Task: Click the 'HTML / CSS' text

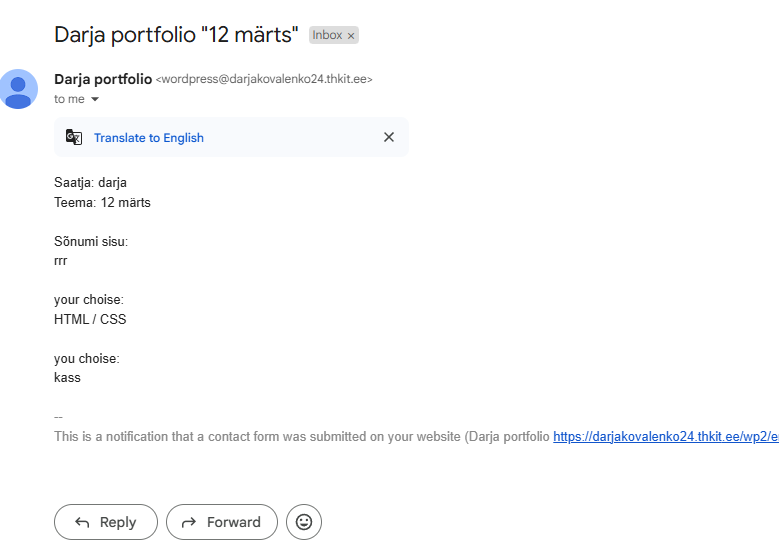Action: (x=90, y=320)
